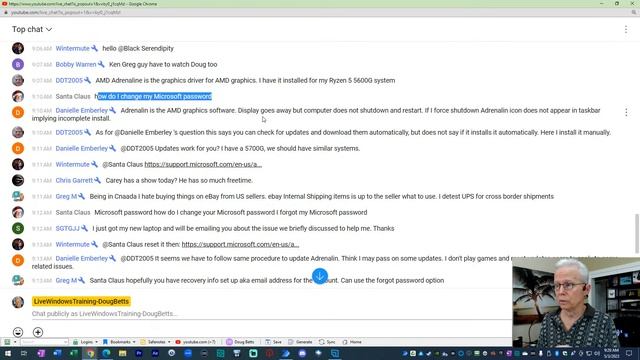Click Wintermute's avatar on hello message
Viewport: 640px width, 360px height.
pyautogui.click(x=18, y=48)
